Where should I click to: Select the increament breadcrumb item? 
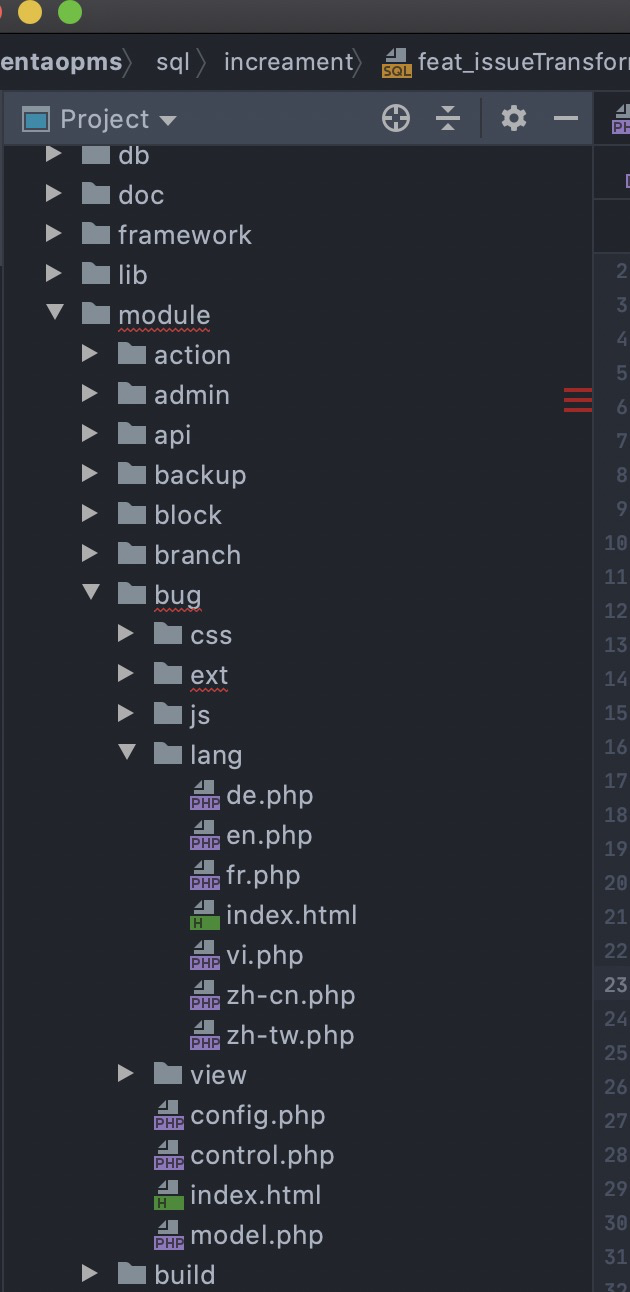(288, 62)
